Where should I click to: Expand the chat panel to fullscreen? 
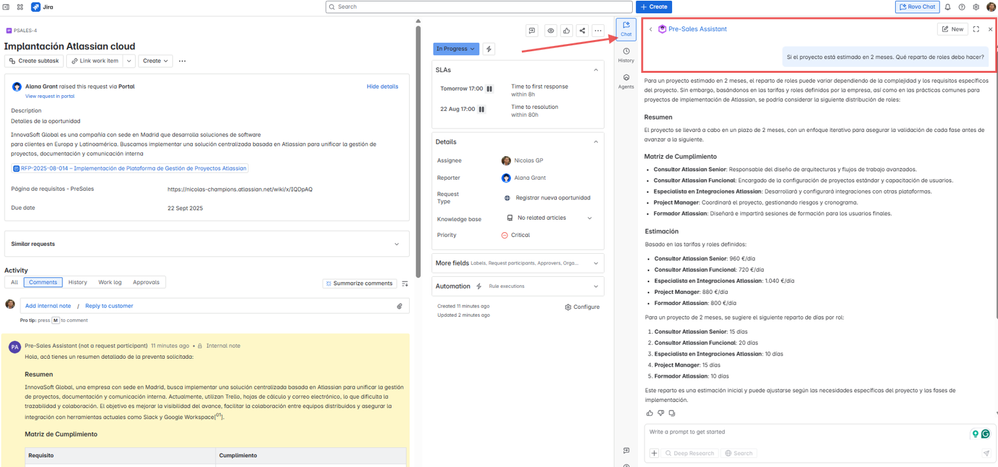point(976,29)
